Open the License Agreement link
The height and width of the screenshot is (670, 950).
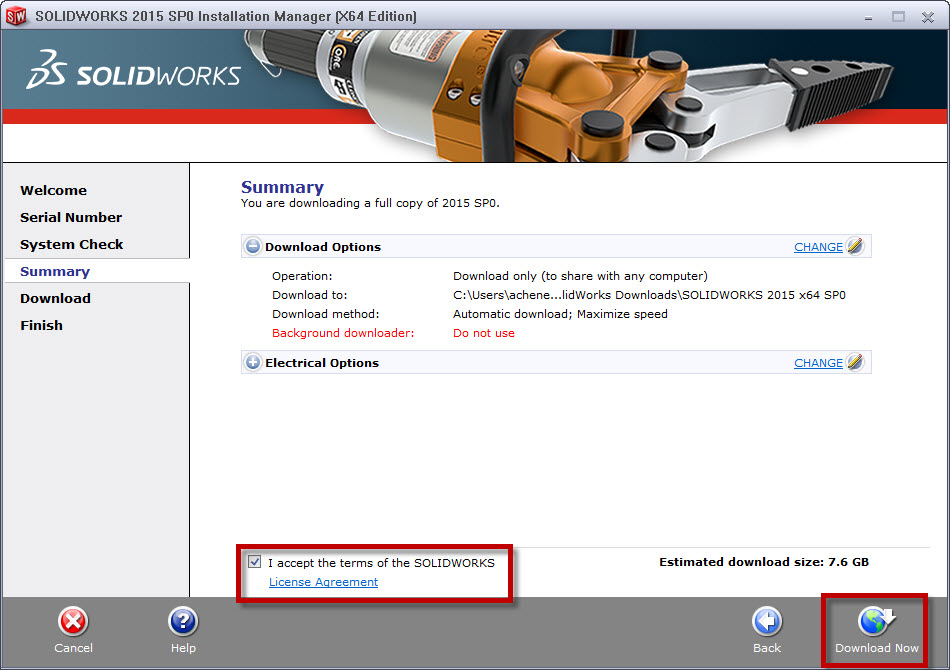point(324,582)
